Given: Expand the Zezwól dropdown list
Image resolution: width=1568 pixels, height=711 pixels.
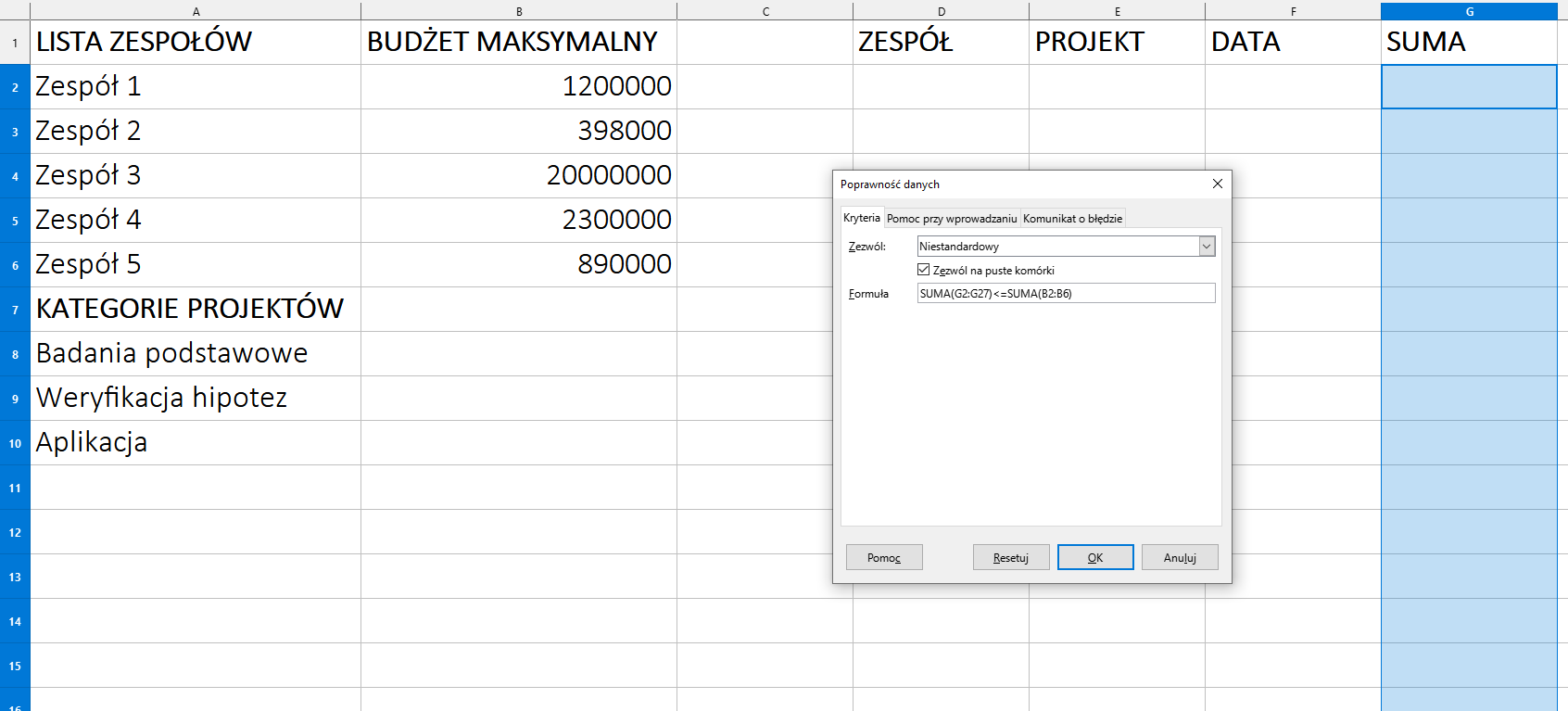Looking at the screenshot, I should click(1206, 247).
